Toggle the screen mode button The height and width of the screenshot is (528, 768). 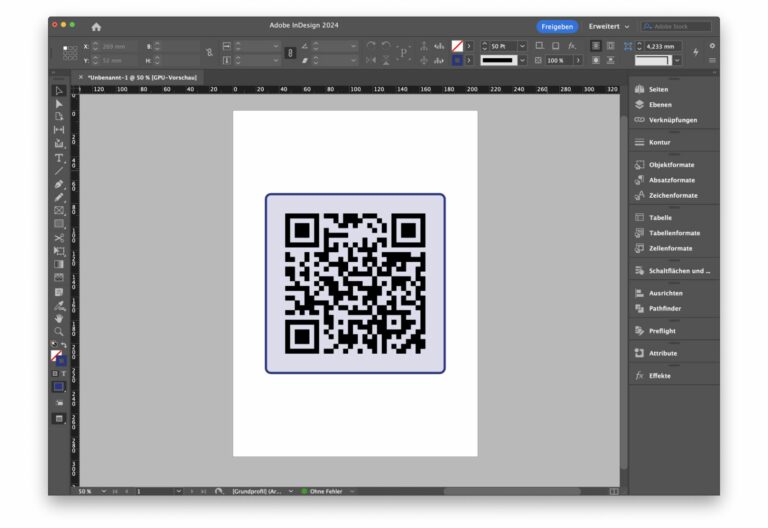point(59,419)
